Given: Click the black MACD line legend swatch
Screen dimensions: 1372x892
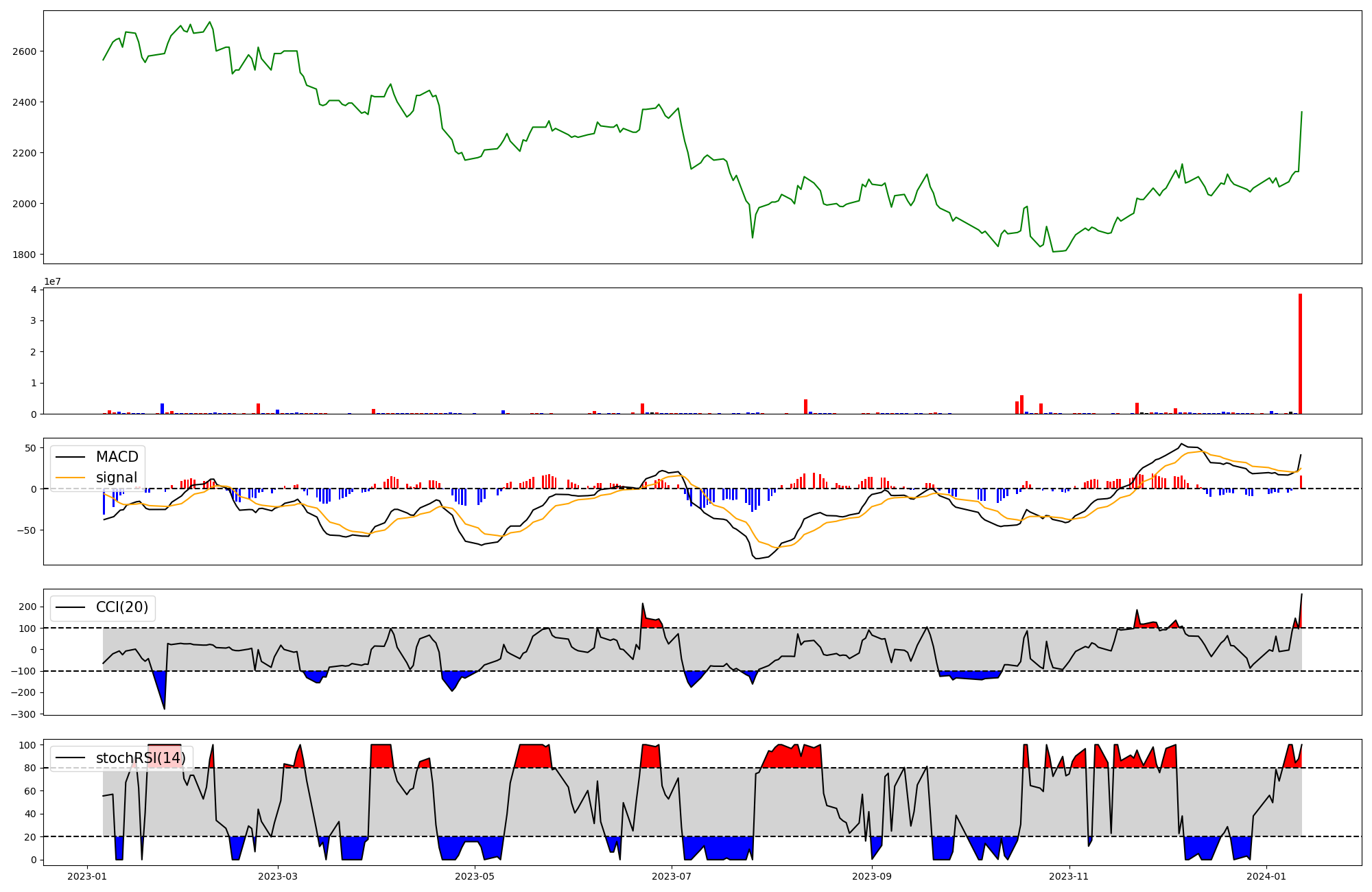Looking at the screenshot, I should click(x=71, y=457).
